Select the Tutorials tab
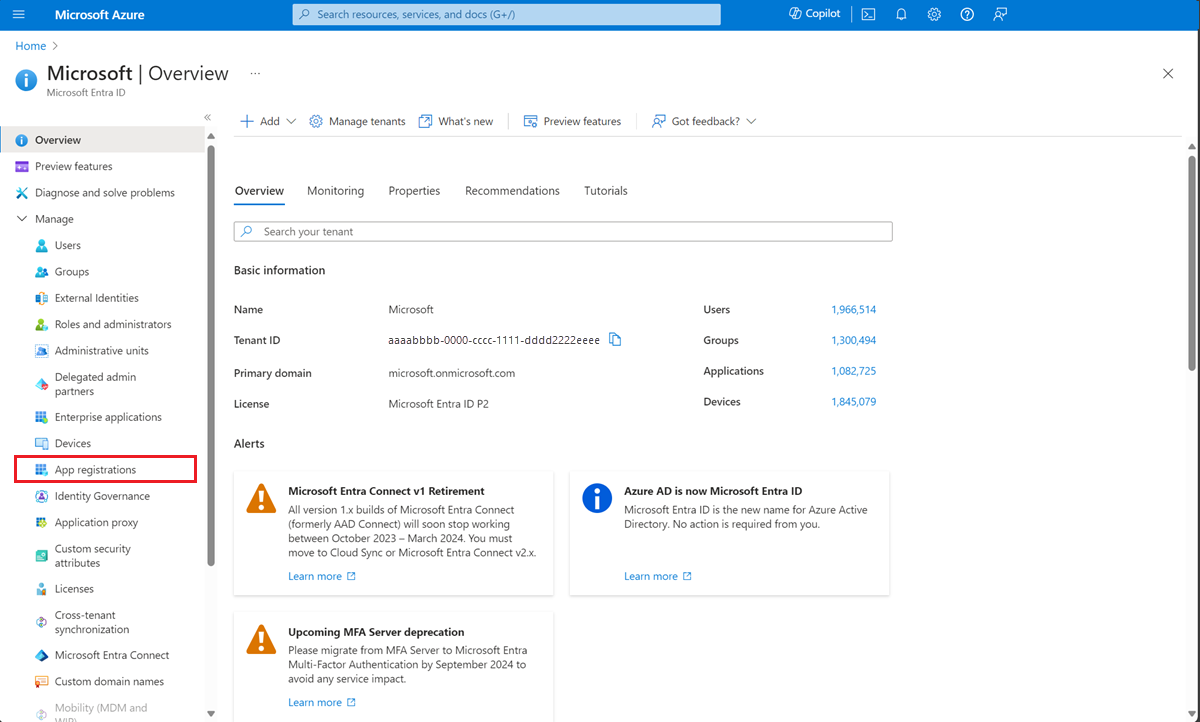 click(605, 190)
